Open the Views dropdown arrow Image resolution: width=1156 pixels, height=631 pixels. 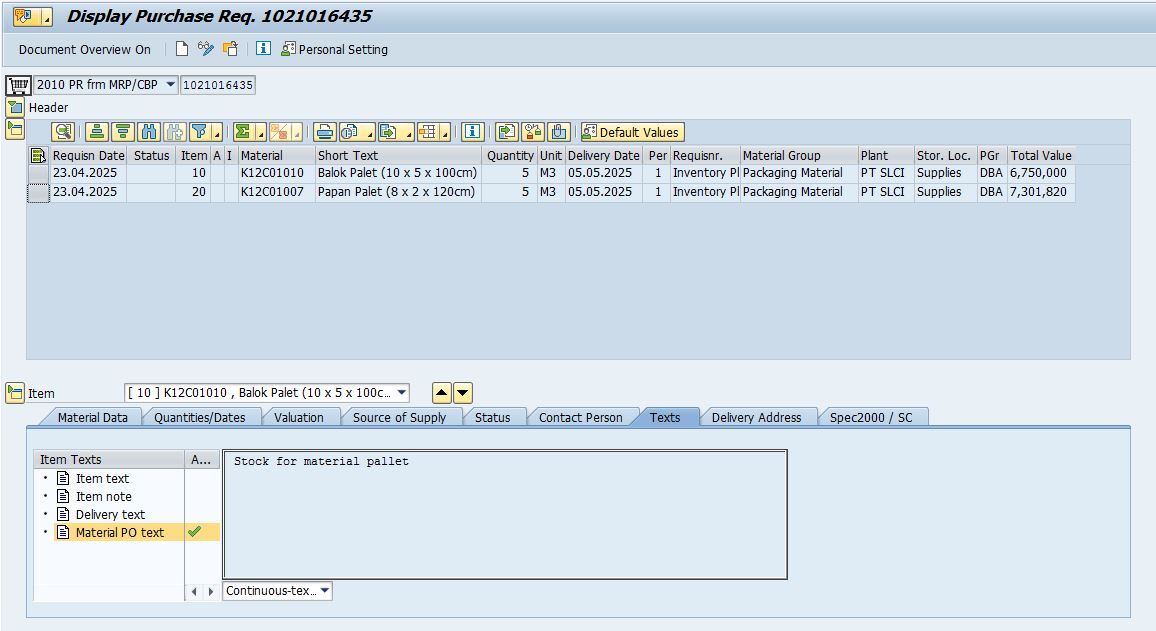[x=369, y=133]
